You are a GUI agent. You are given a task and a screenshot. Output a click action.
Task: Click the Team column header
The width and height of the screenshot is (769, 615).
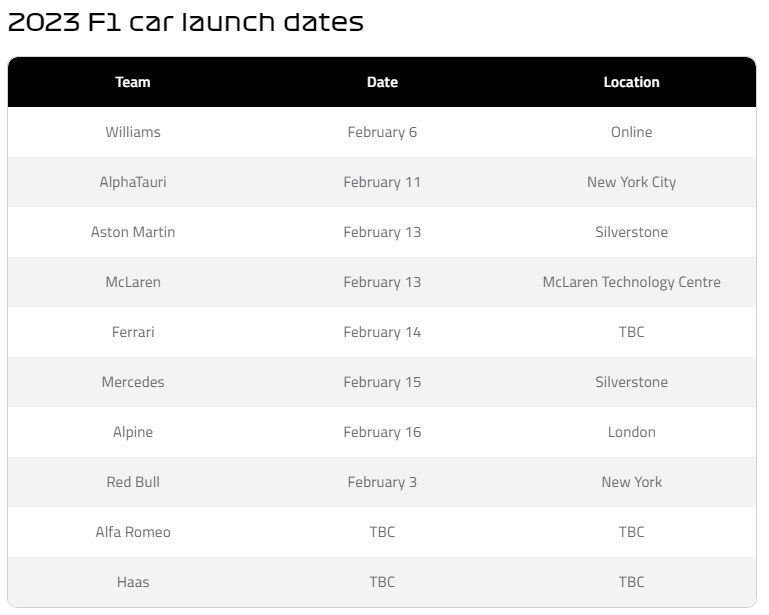[x=133, y=82]
